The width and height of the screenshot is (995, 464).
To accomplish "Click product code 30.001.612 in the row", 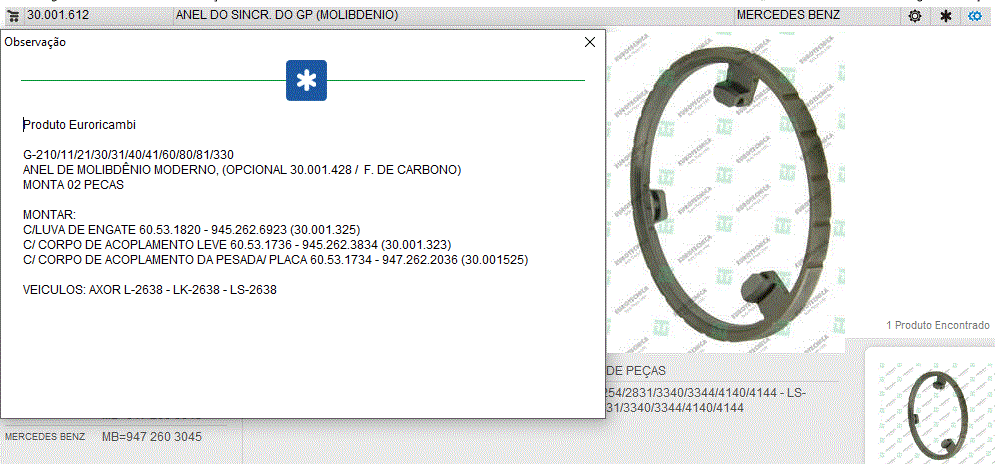I will 58,15.
